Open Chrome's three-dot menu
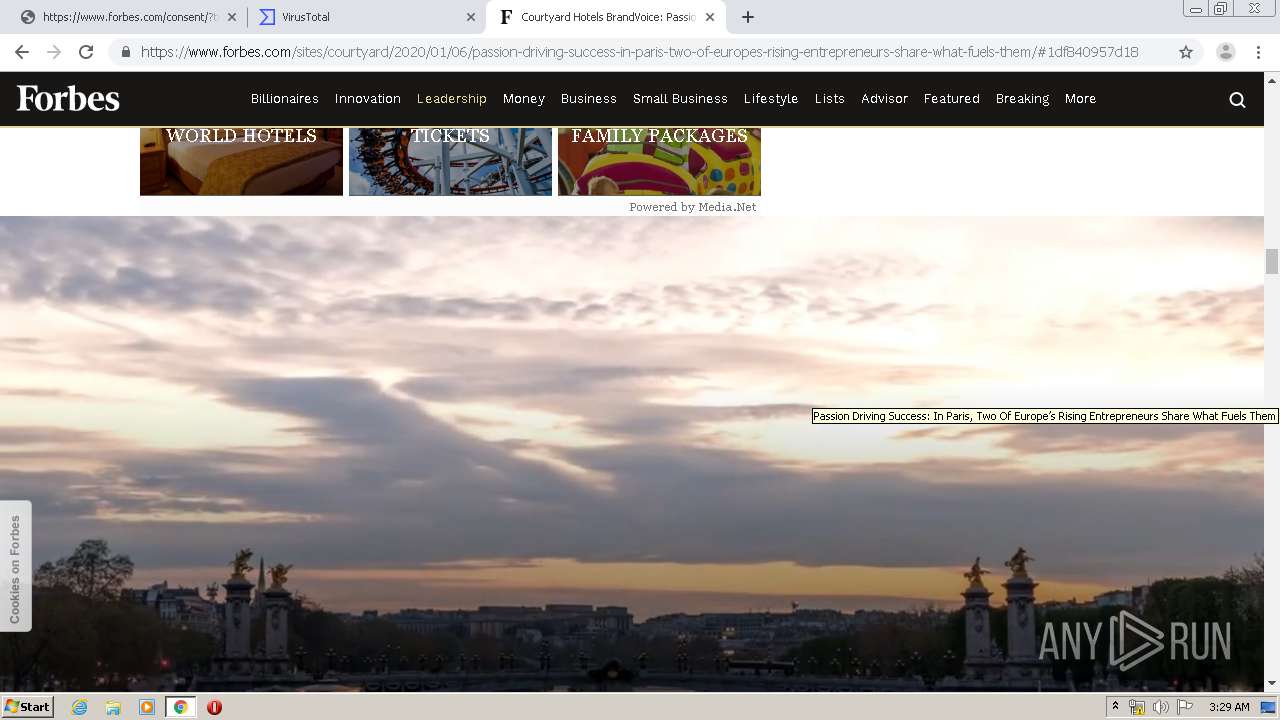 (1258, 52)
